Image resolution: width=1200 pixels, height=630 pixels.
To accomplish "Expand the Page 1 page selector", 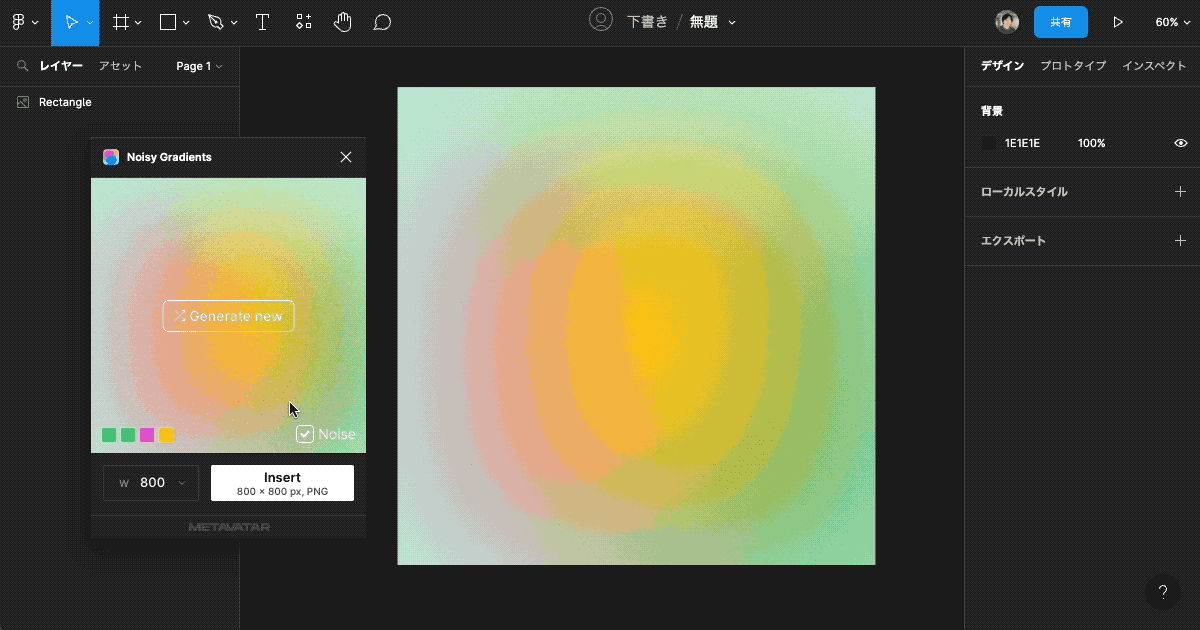I will (198, 66).
